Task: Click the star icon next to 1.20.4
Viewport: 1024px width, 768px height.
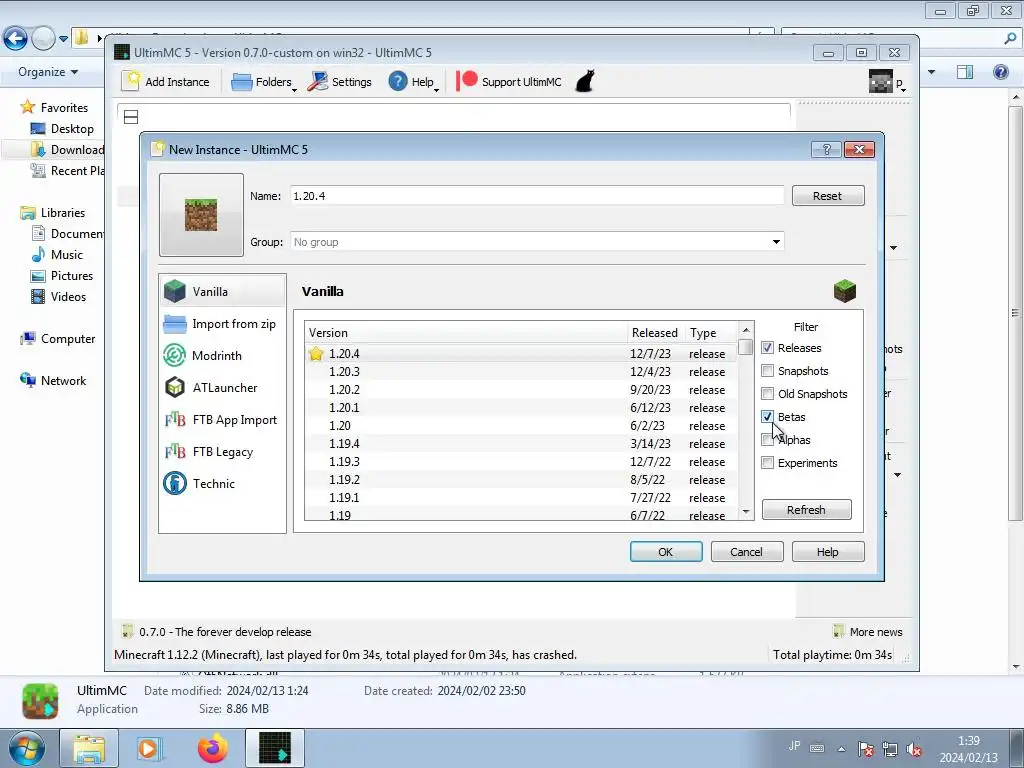Action: (316, 354)
